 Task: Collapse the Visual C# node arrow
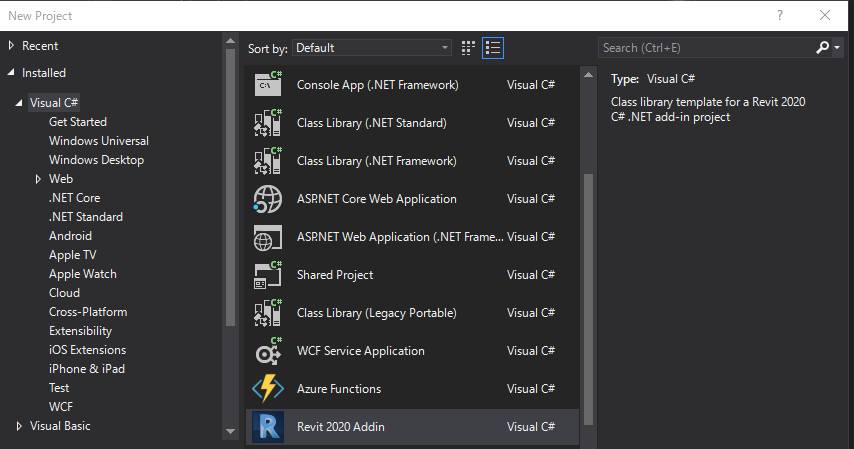click(19, 102)
